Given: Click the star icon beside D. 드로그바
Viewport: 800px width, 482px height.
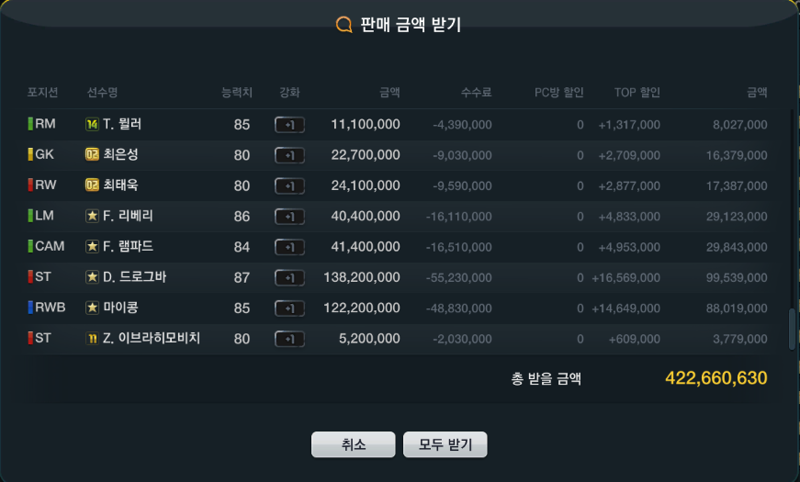Looking at the screenshot, I should tap(92, 277).
